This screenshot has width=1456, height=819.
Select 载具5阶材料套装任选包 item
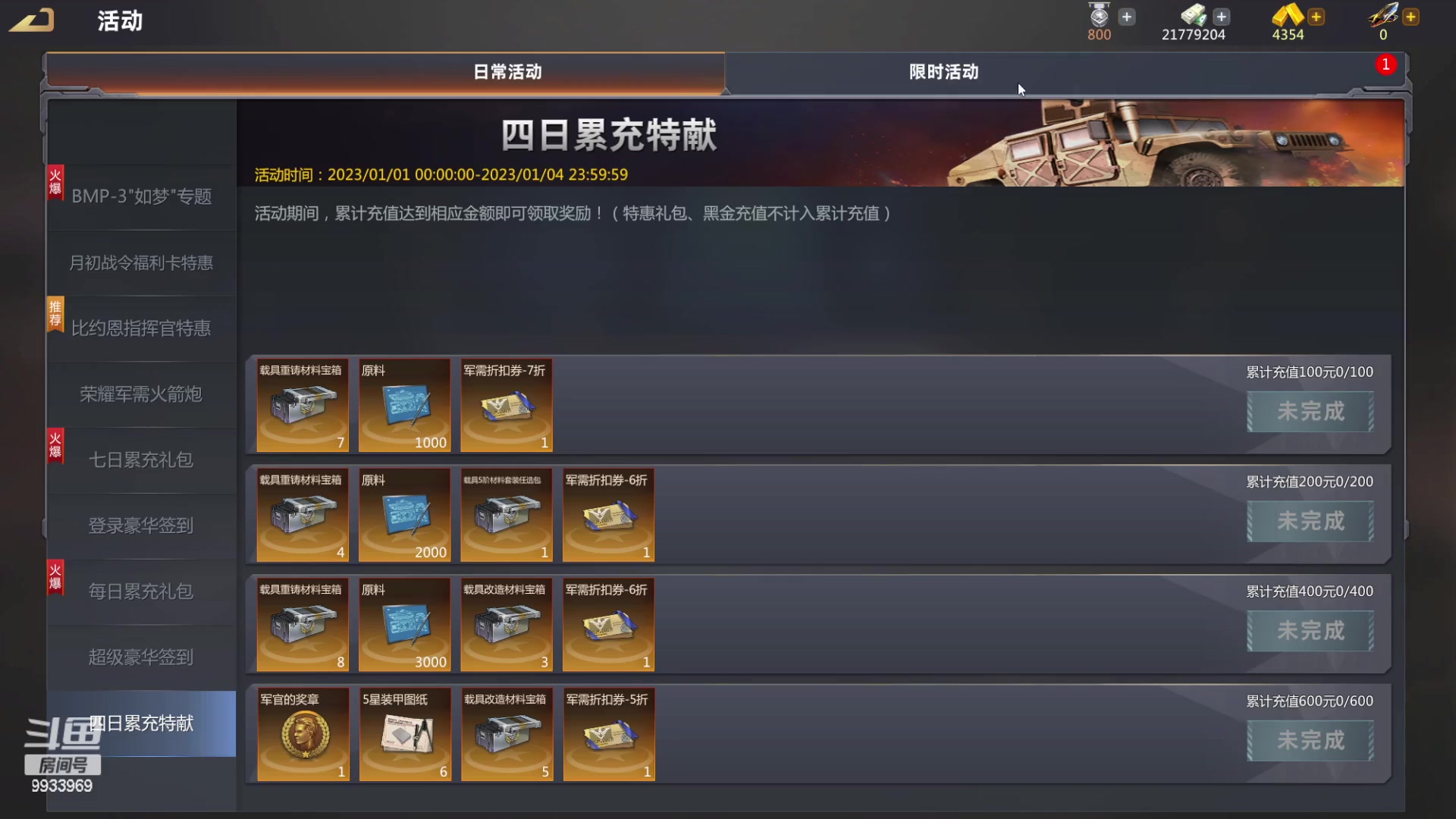(507, 515)
